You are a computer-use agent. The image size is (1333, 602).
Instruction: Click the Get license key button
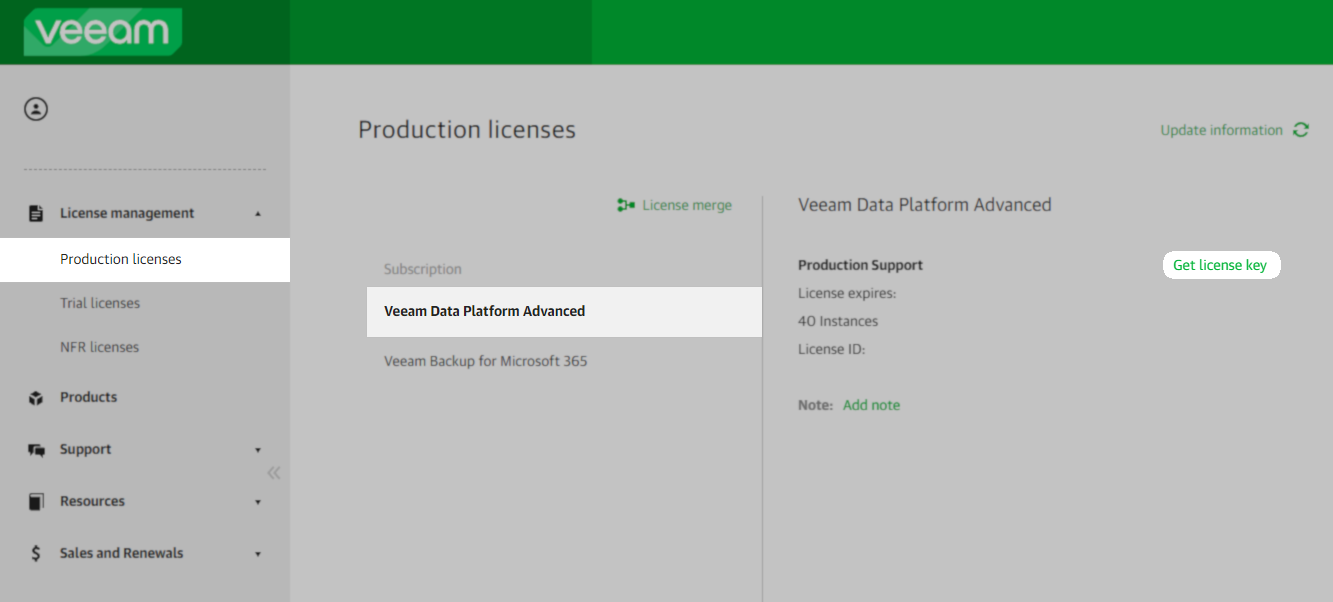[1221, 265]
